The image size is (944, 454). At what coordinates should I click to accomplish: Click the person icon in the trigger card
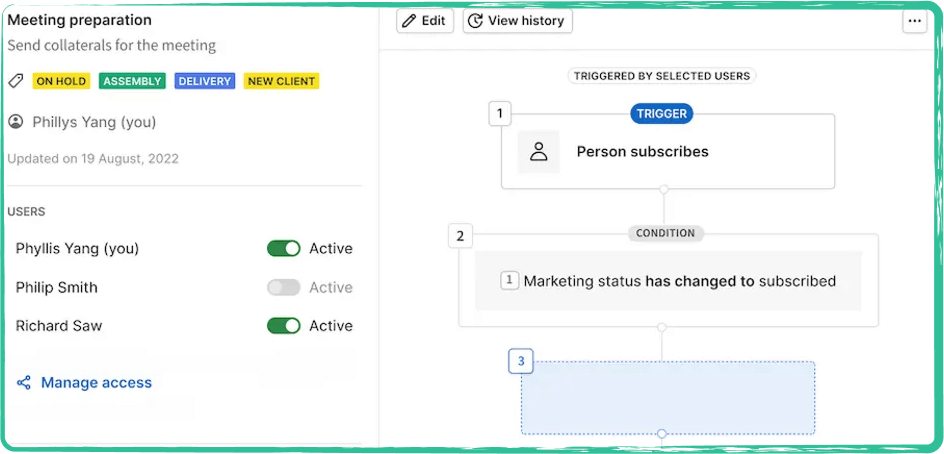[x=538, y=152]
